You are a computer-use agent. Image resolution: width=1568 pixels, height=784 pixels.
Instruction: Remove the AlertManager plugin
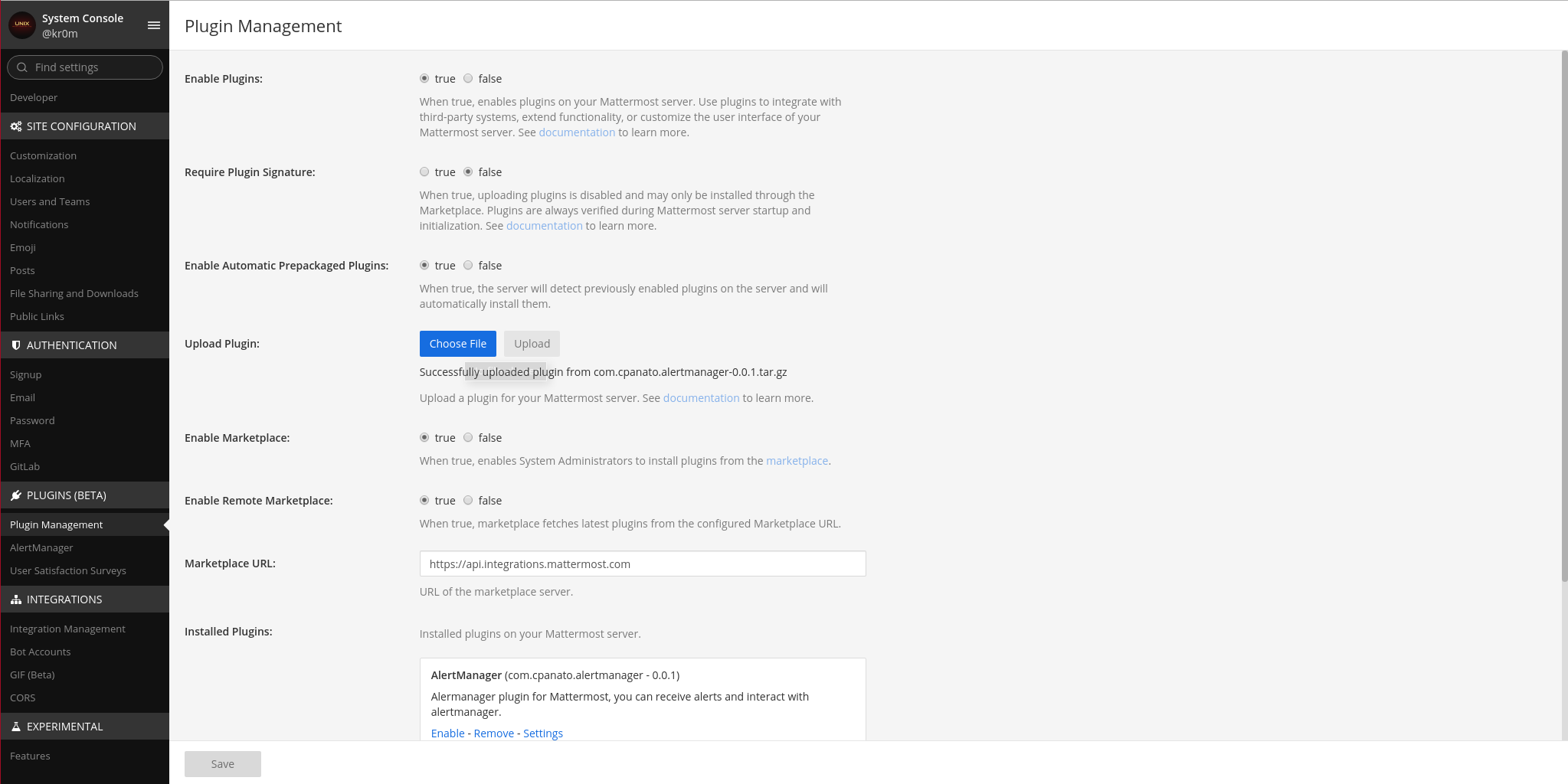click(493, 733)
